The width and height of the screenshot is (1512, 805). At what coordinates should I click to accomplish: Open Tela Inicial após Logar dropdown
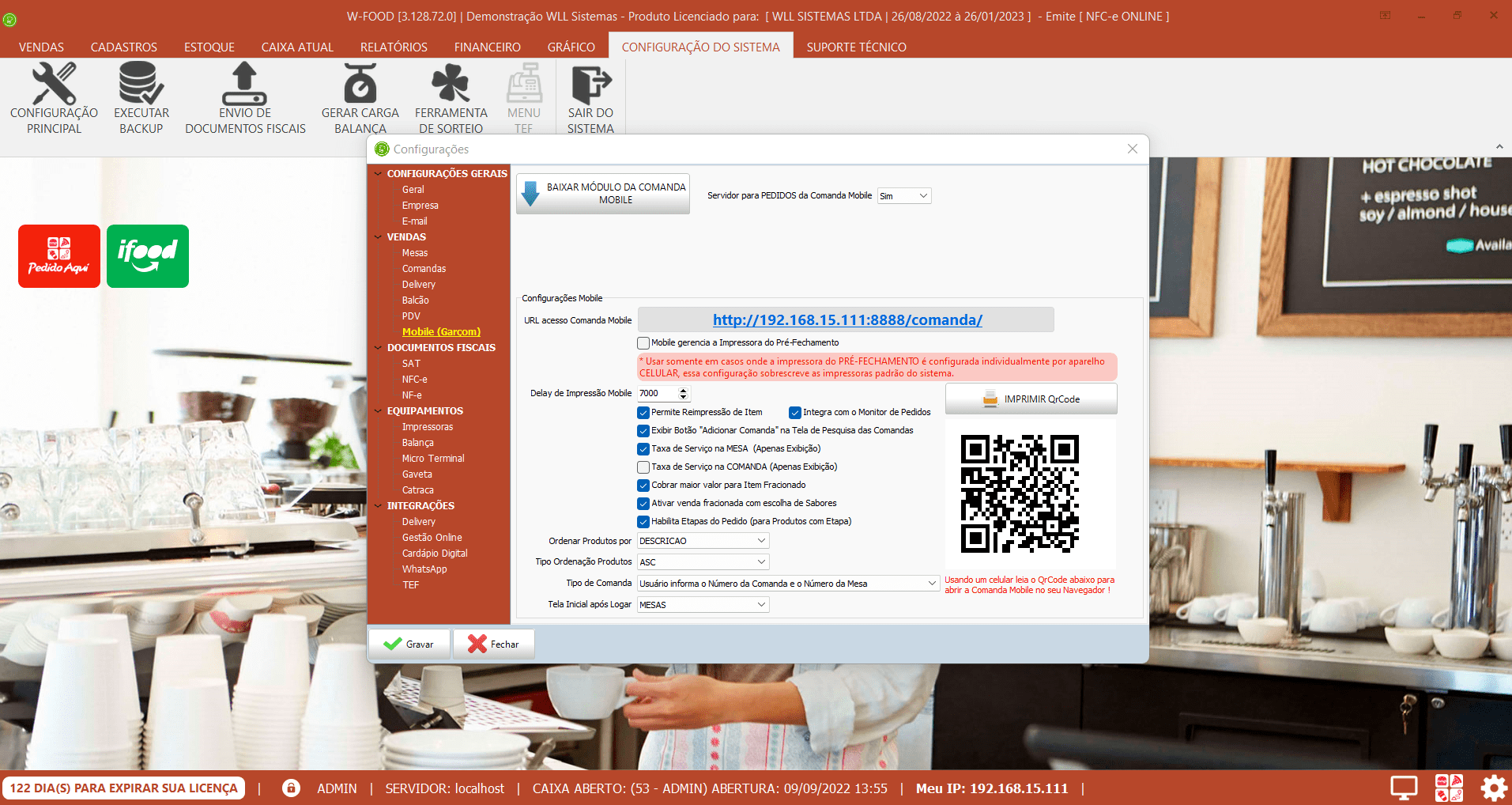click(x=703, y=605)
